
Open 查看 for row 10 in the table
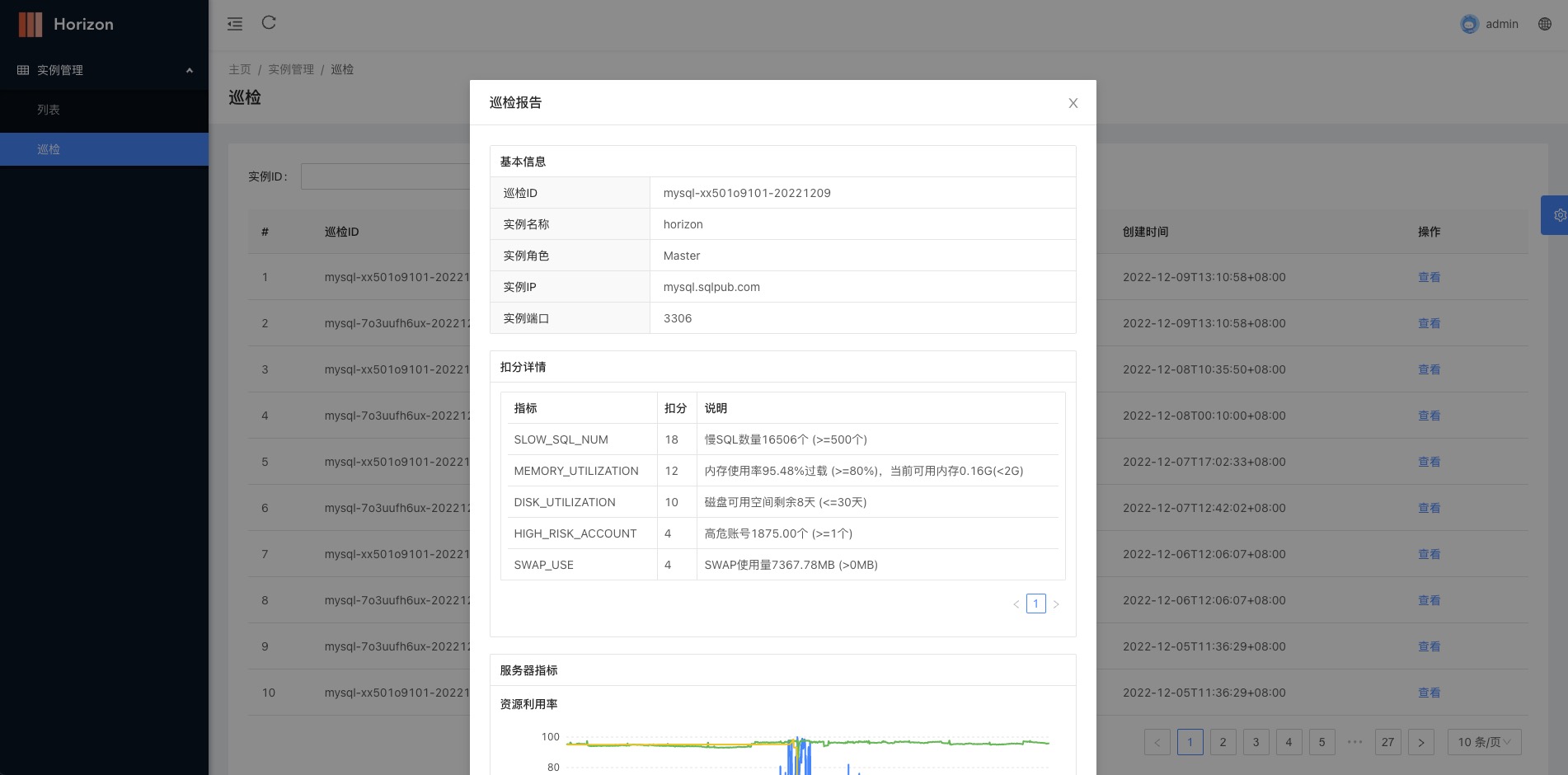click(x=1430, y=693)
